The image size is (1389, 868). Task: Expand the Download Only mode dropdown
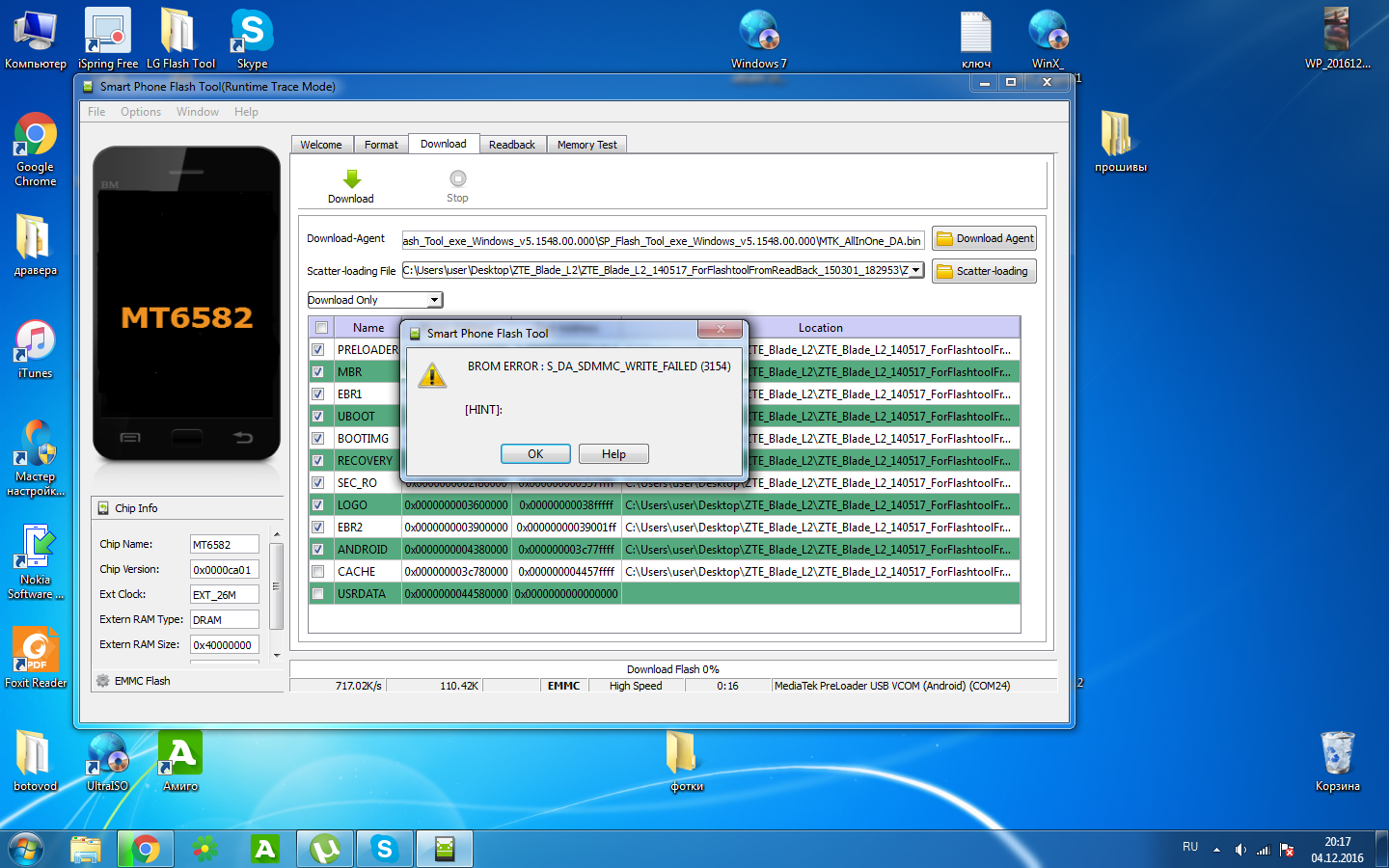pos(434,300)
